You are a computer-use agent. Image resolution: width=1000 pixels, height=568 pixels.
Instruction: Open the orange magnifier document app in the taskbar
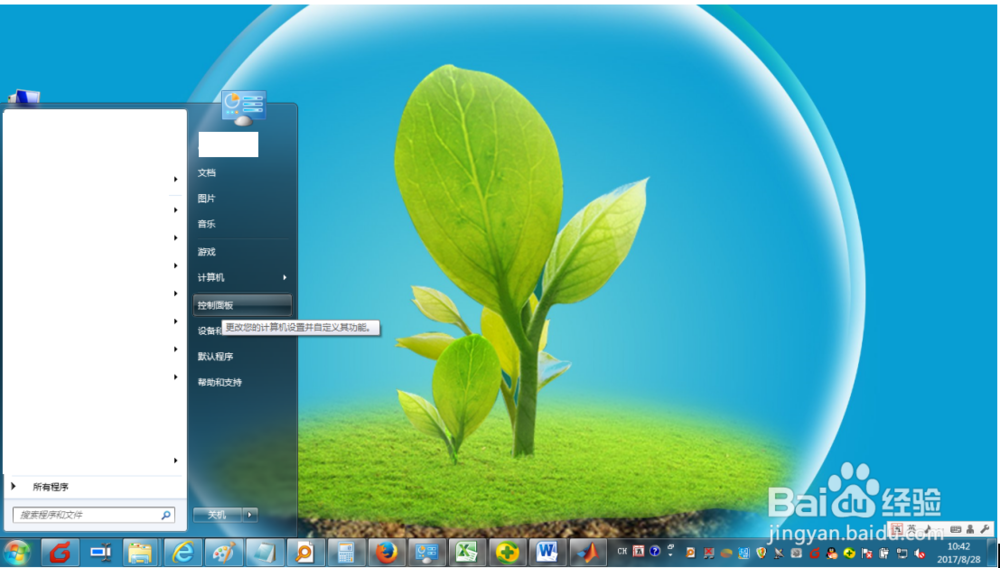[x=305, y=553]
